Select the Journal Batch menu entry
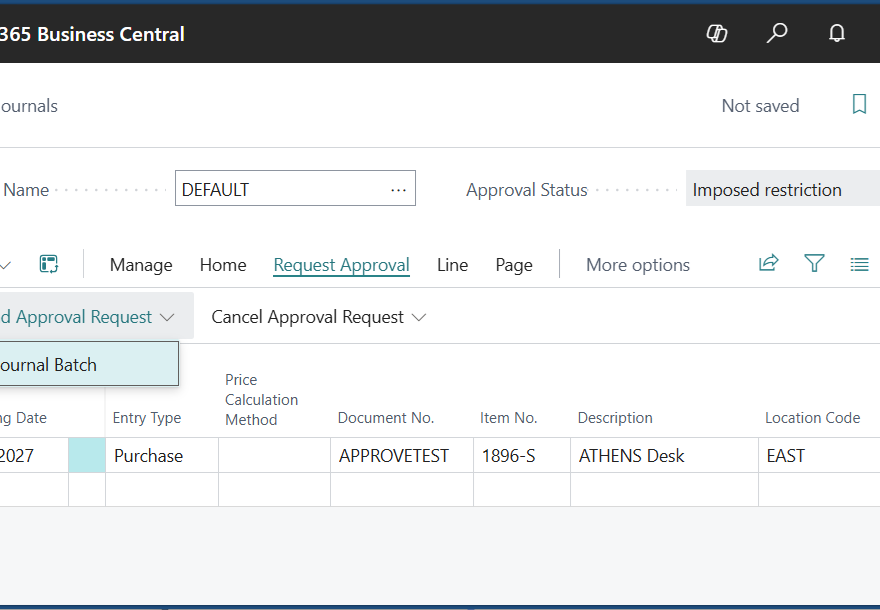Viewport: 880px width, 610px height. [50, 365]
